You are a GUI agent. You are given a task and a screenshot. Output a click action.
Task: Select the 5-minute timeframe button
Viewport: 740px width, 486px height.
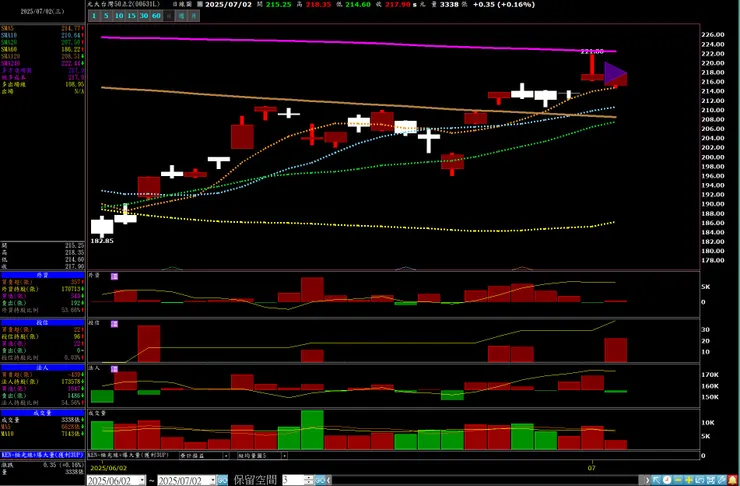click(106, 16)
